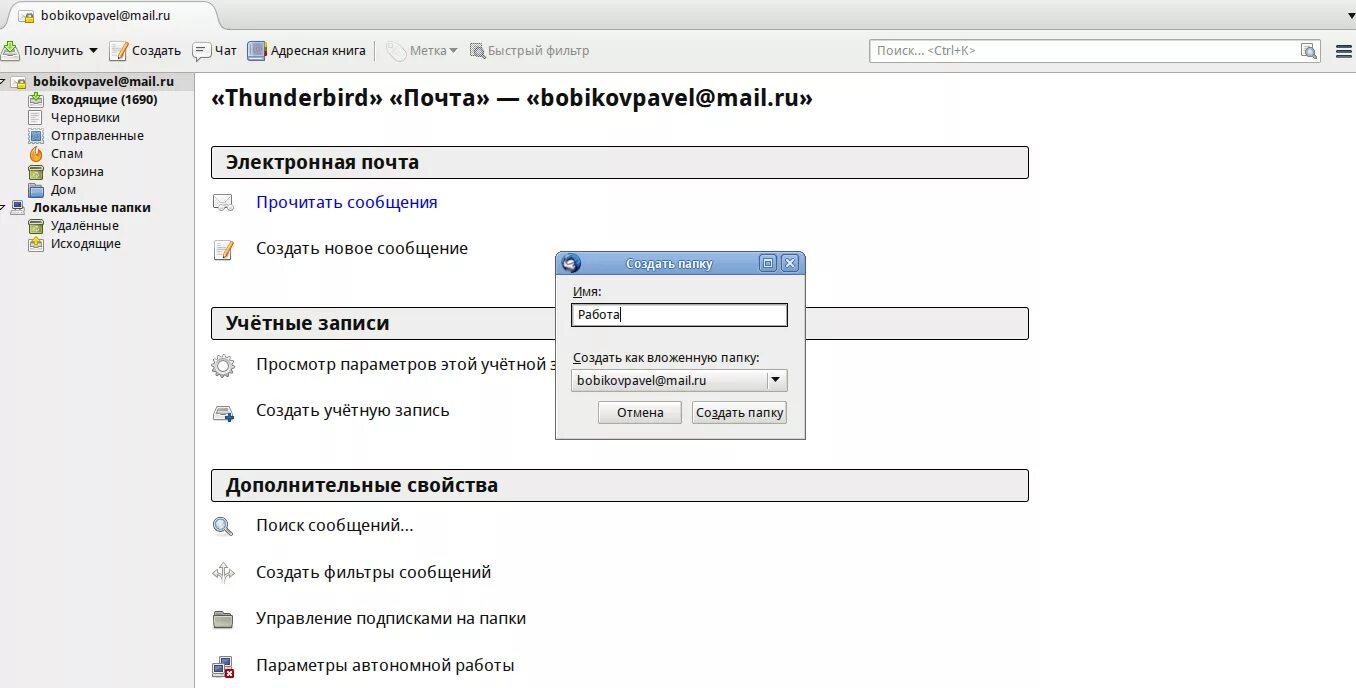
Task: Open the Черновики folder
Action: coord(85,118)
